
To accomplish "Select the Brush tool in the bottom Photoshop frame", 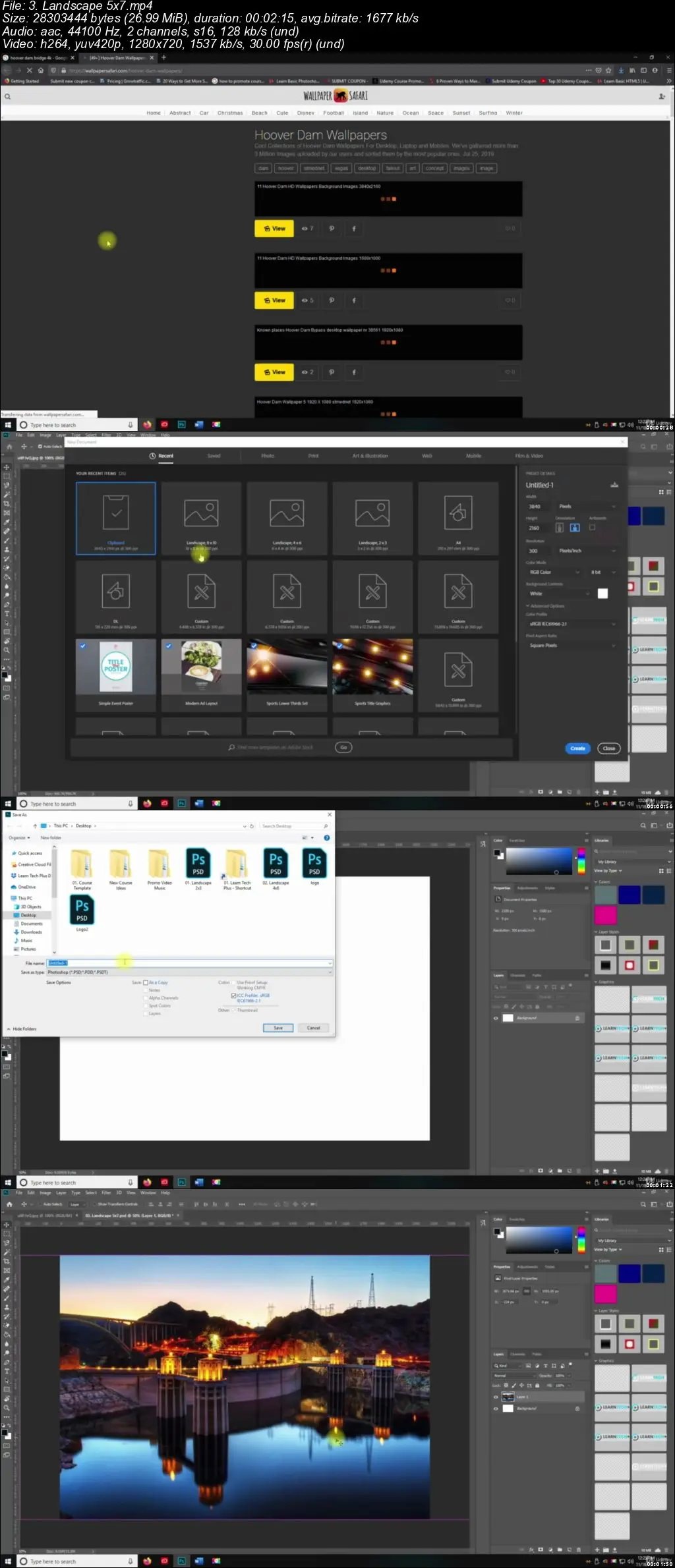I will (x=7, y=1299).
